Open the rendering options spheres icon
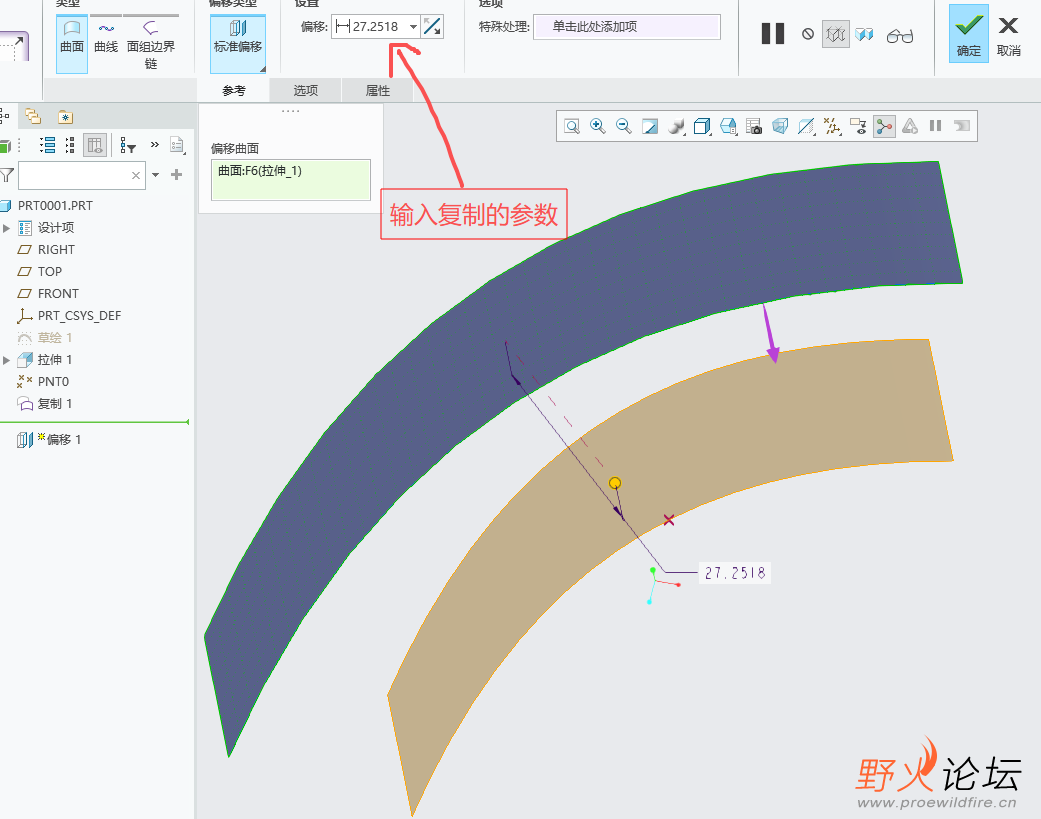 pos(676,126)
